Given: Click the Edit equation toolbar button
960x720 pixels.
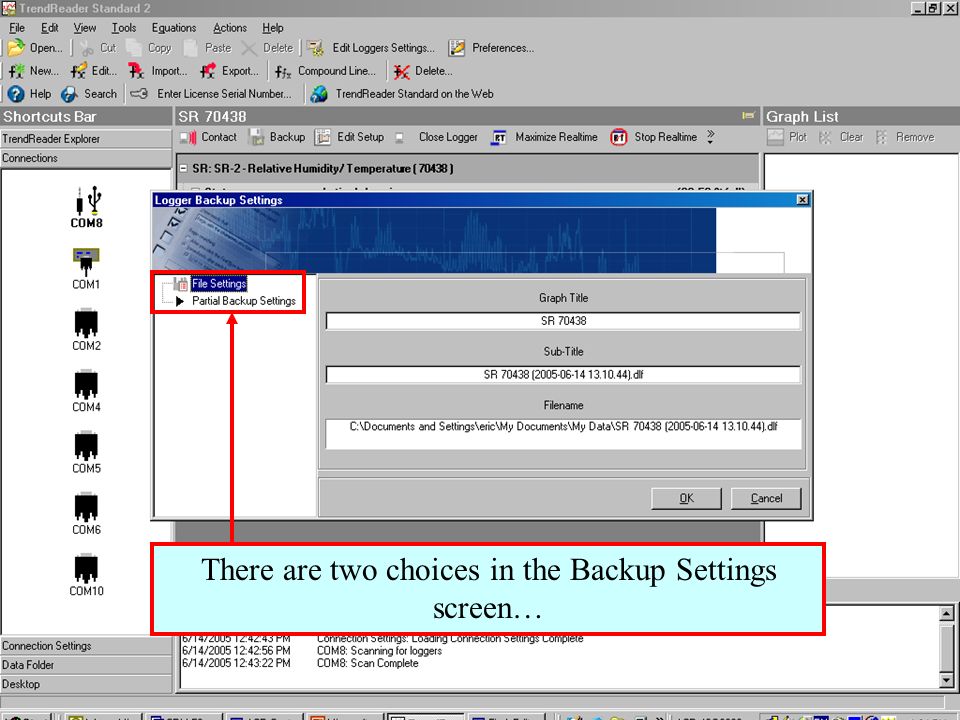Looking at the screenshot, I should click(x=94, y=71).
